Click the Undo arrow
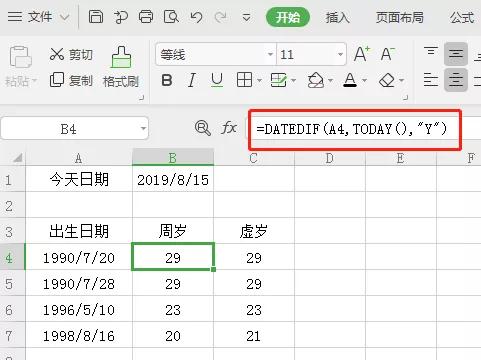This screenshot has width=481, height=360. (x=196, y=17)
